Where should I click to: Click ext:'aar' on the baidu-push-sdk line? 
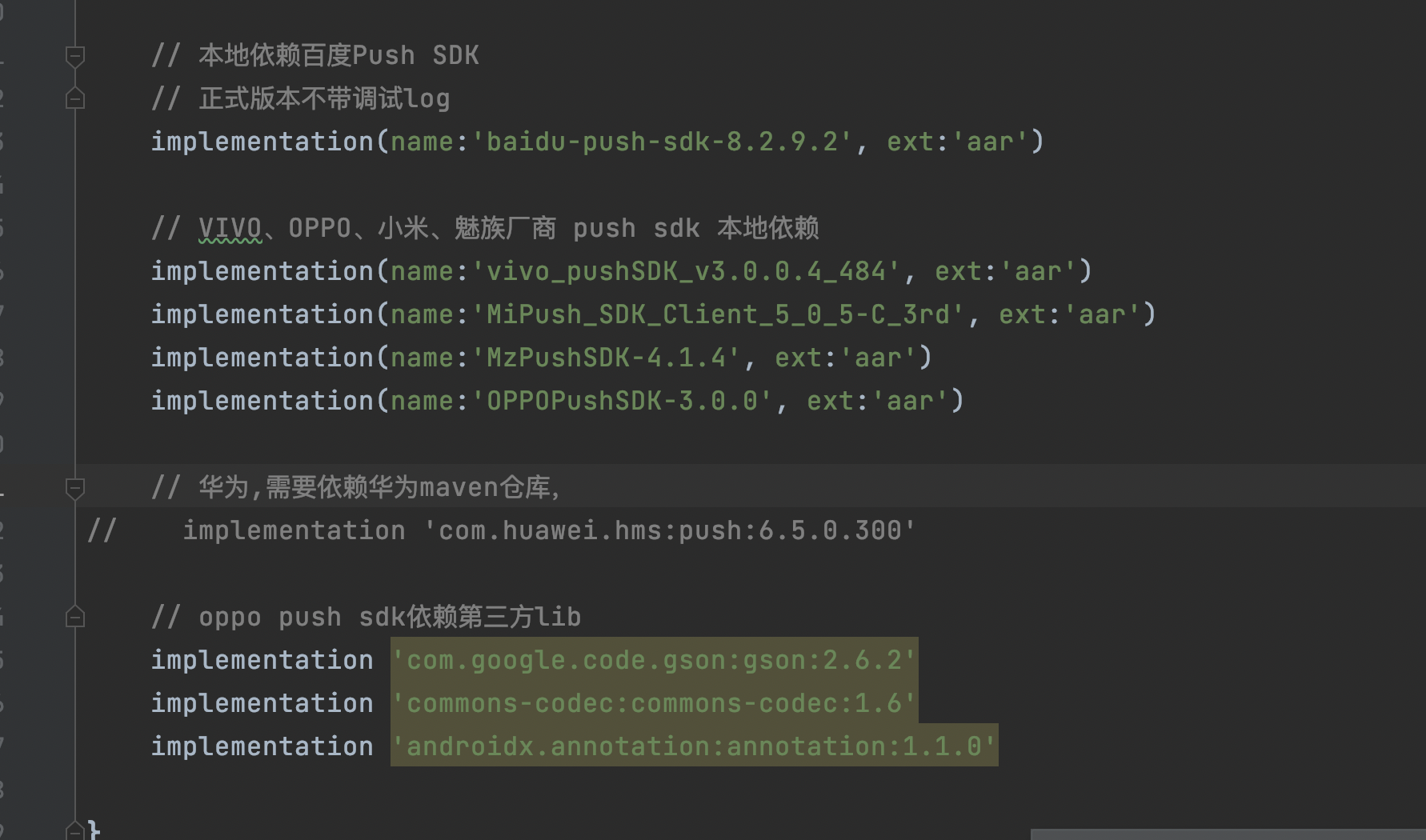(958, 142)
